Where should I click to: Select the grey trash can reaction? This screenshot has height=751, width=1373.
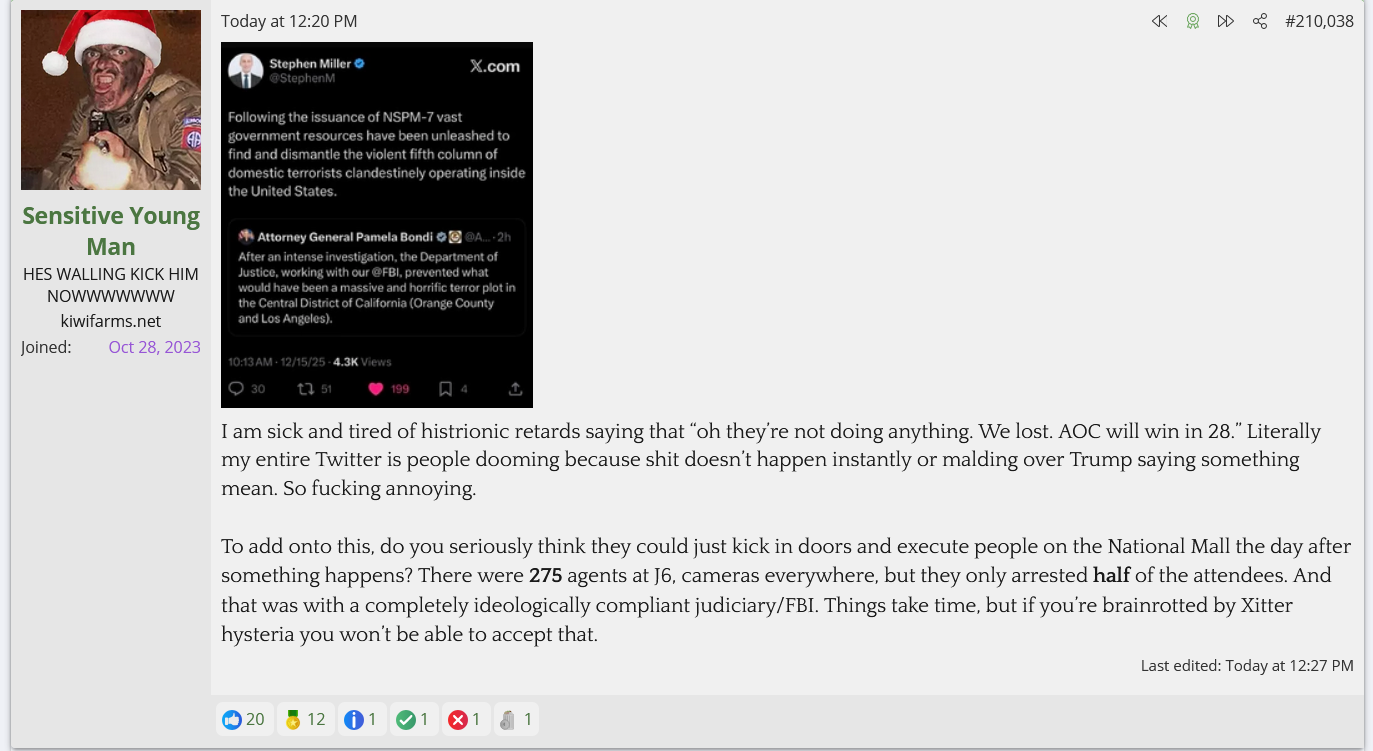click(508, 719)
